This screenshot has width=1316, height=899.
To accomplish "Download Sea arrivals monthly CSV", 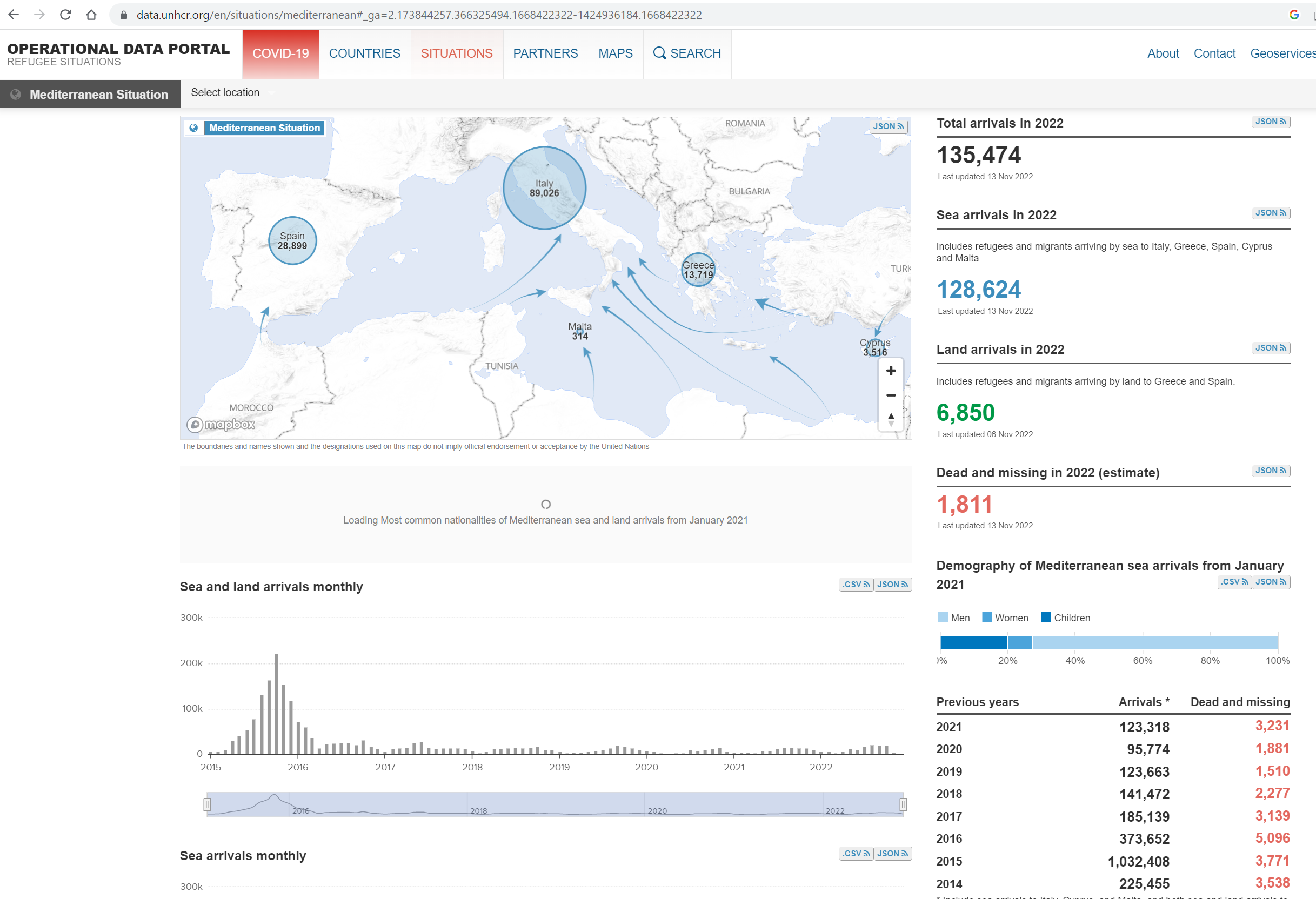I will tap(856, 854).
